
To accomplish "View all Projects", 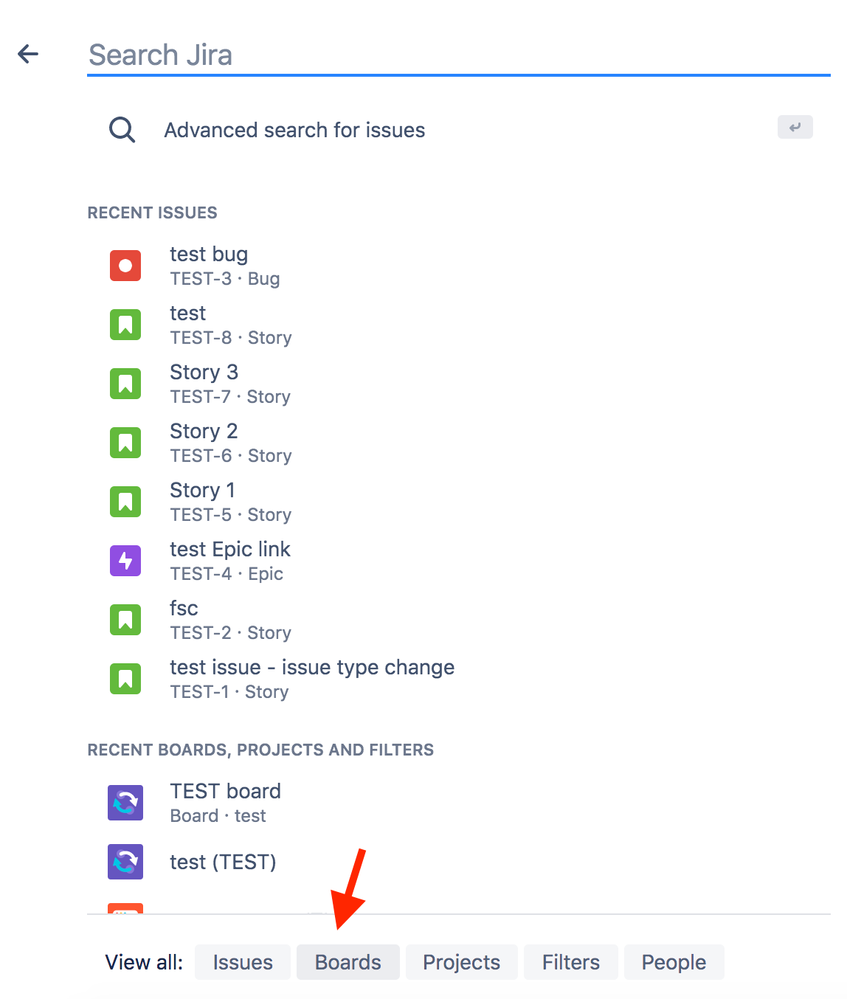I will click(461, 961).
